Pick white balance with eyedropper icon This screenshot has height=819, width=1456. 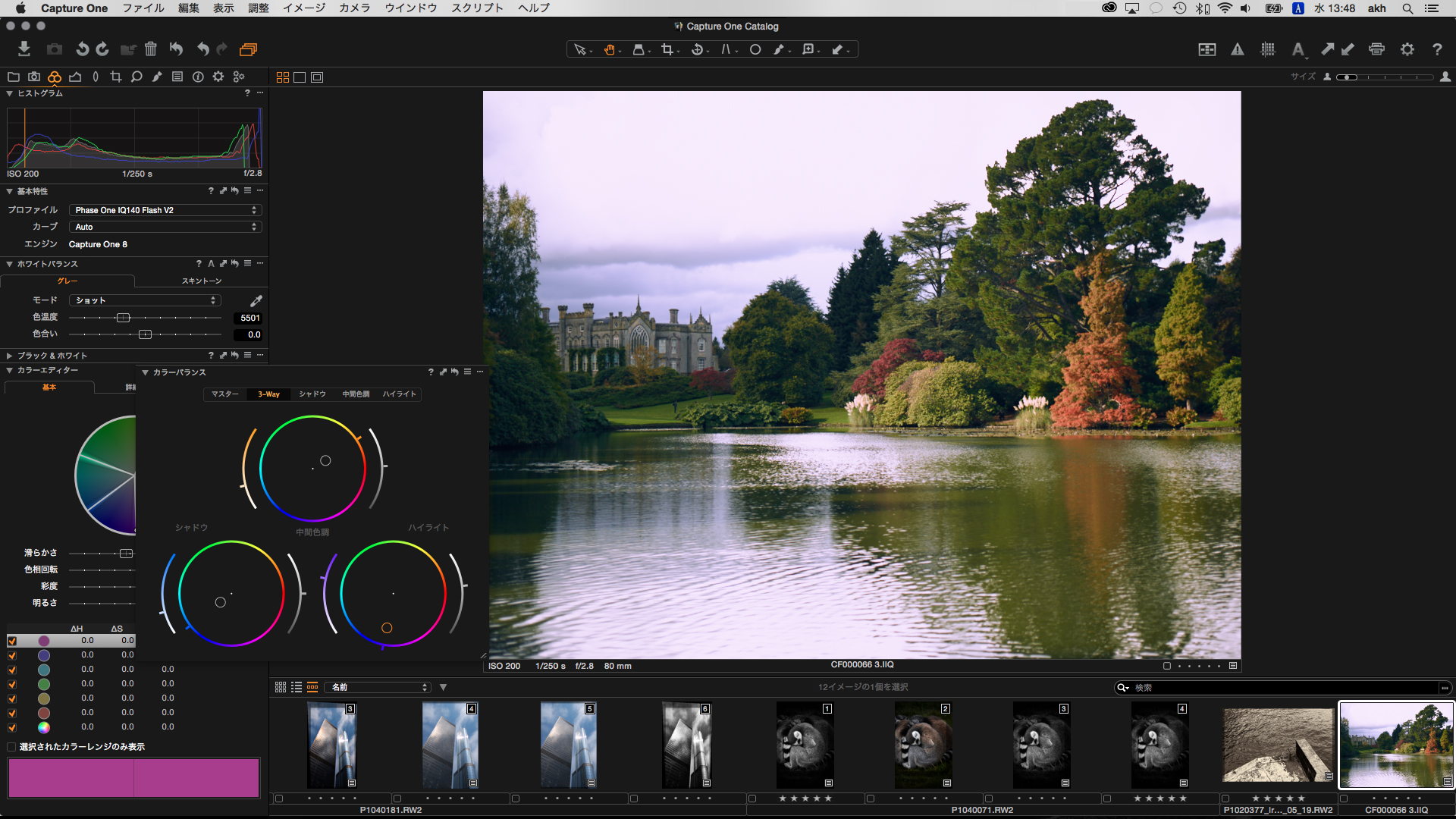coord(256,301)
